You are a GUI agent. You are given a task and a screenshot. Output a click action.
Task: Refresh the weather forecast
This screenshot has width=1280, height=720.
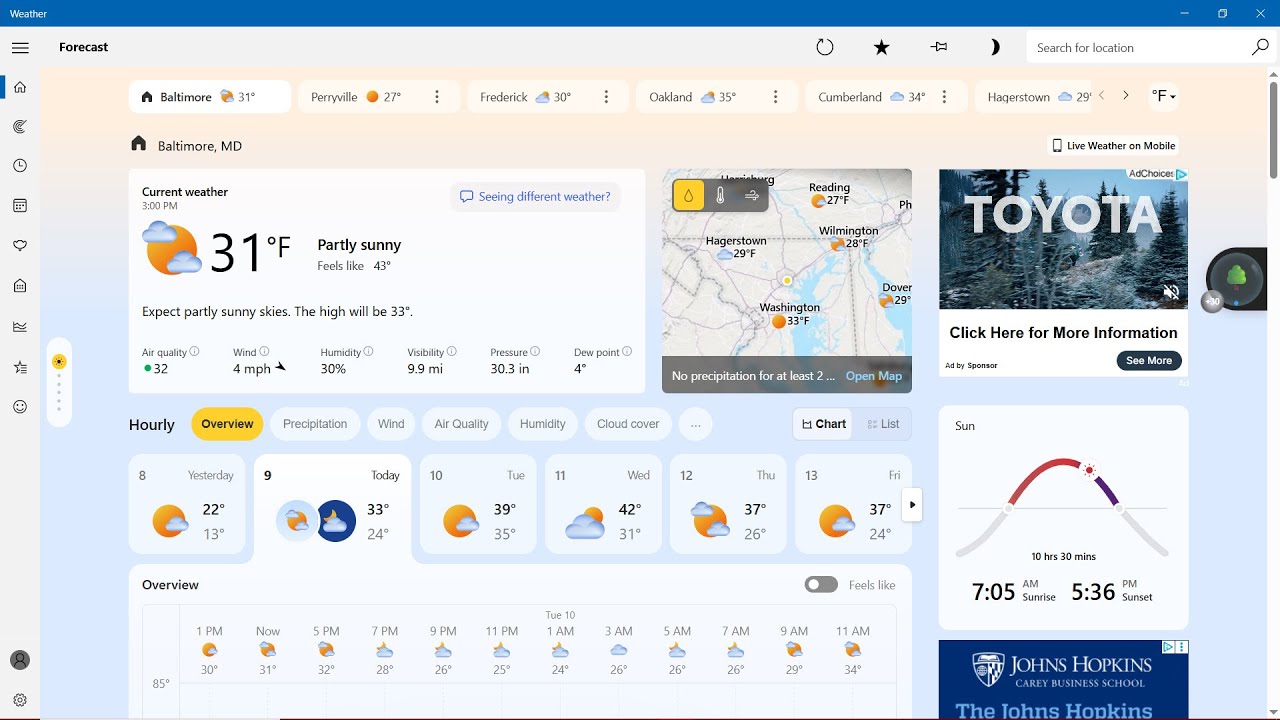(825, 47)
